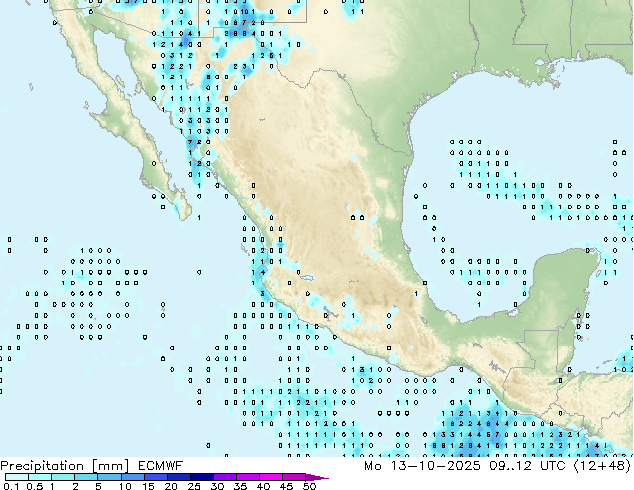634x490 pixels.
Task: Click the 'Precipitation' title text
Action: coord(42,466)
